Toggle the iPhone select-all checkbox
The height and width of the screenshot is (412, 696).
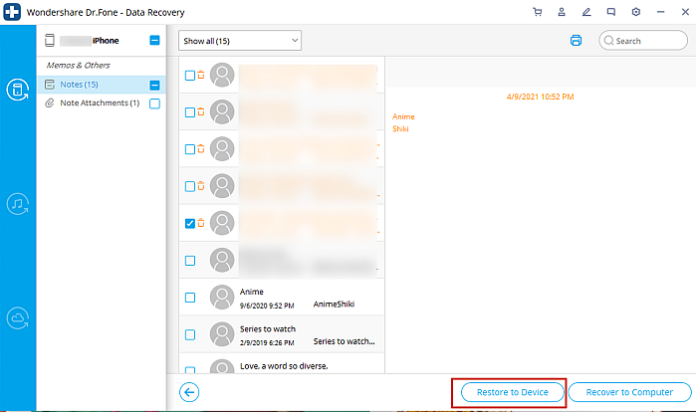[x=154, y=40]
